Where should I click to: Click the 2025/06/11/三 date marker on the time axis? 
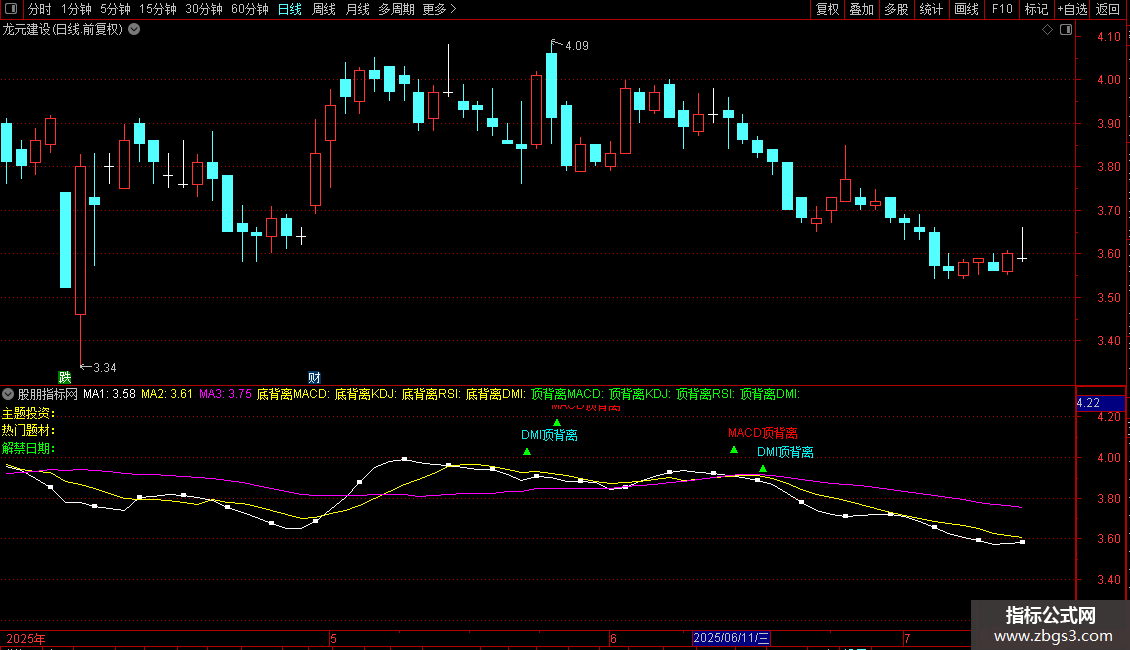[x=731, y=638]
